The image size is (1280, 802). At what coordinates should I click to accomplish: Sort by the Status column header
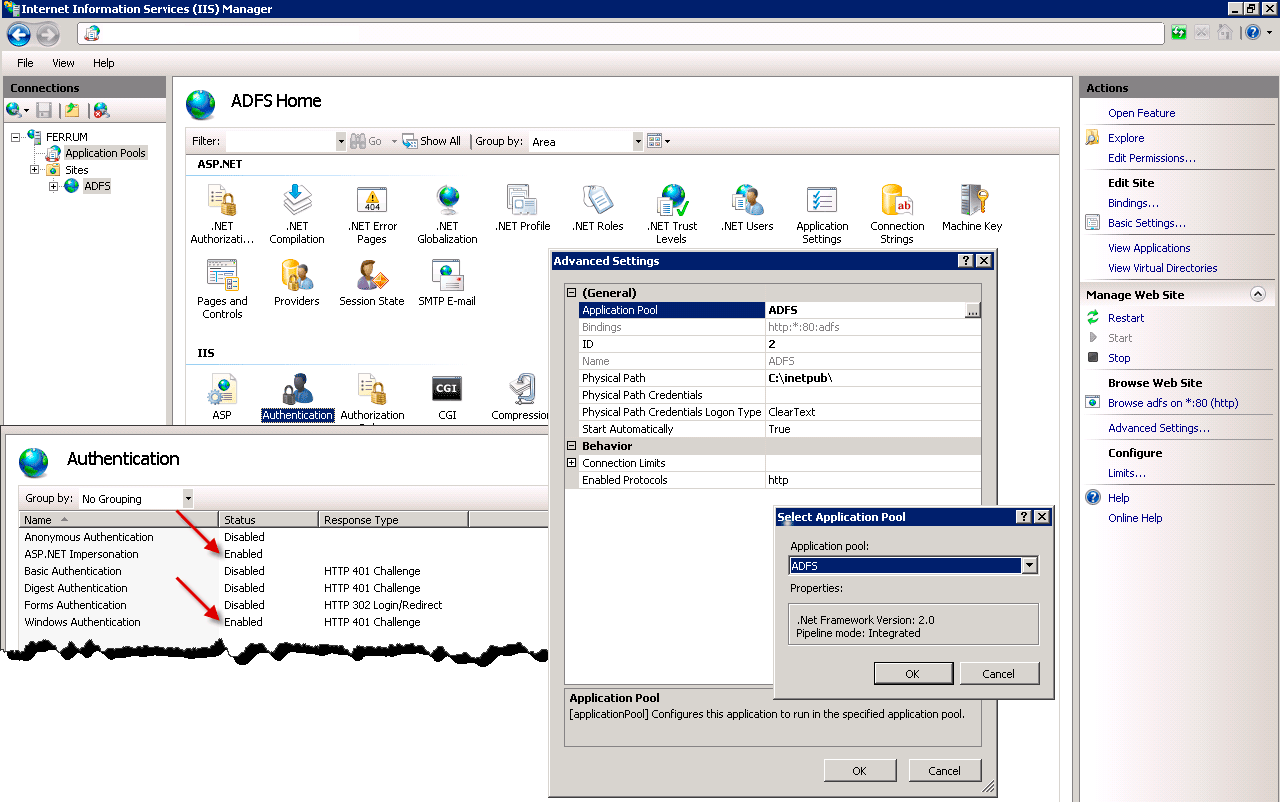pos(269,520)
